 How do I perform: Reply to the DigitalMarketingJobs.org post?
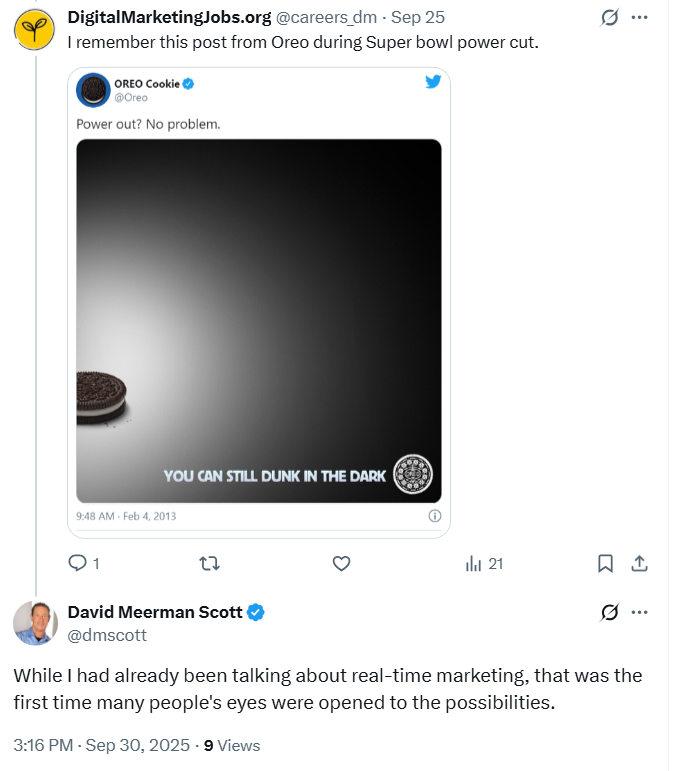click(x=78, y=564)
